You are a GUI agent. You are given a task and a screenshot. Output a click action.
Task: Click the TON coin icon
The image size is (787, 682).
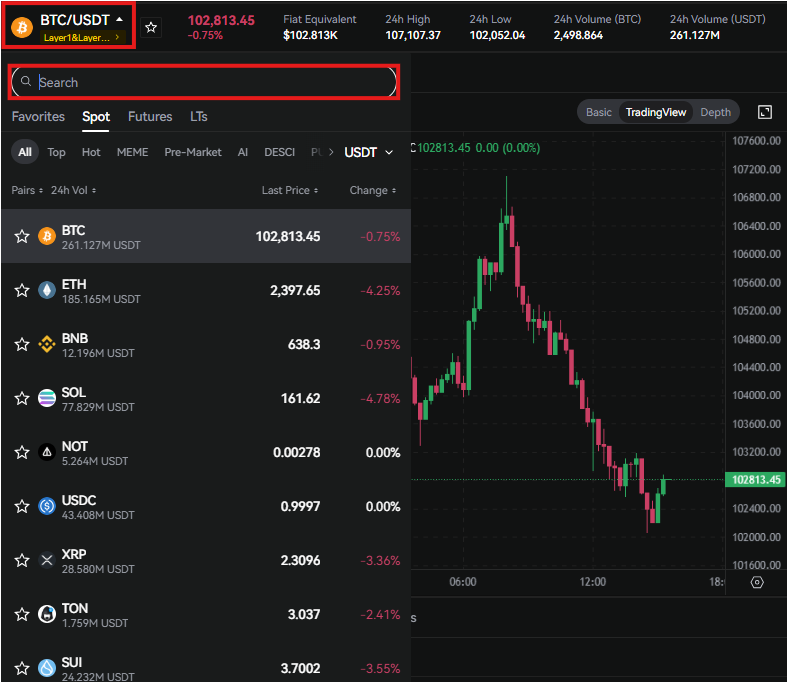pyautogui.click(x=47, y=614)
